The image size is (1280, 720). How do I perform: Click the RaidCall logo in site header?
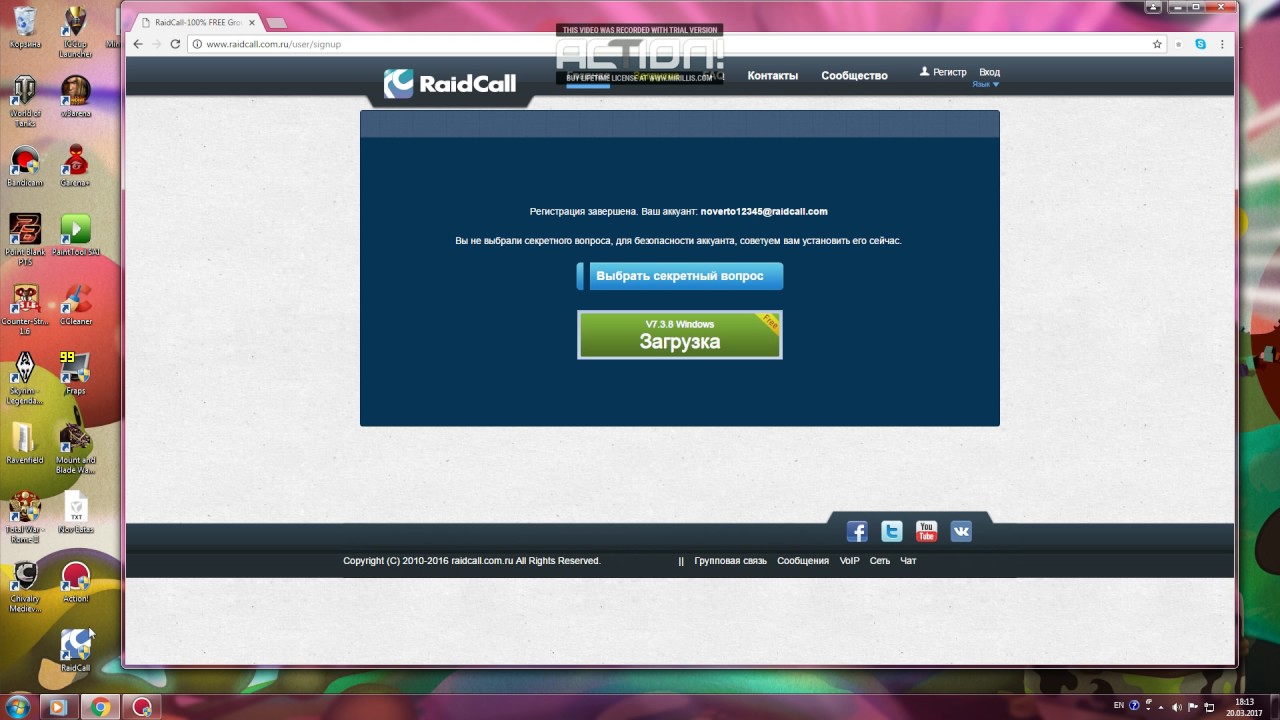pyautogui.click(x=450, y=84)
